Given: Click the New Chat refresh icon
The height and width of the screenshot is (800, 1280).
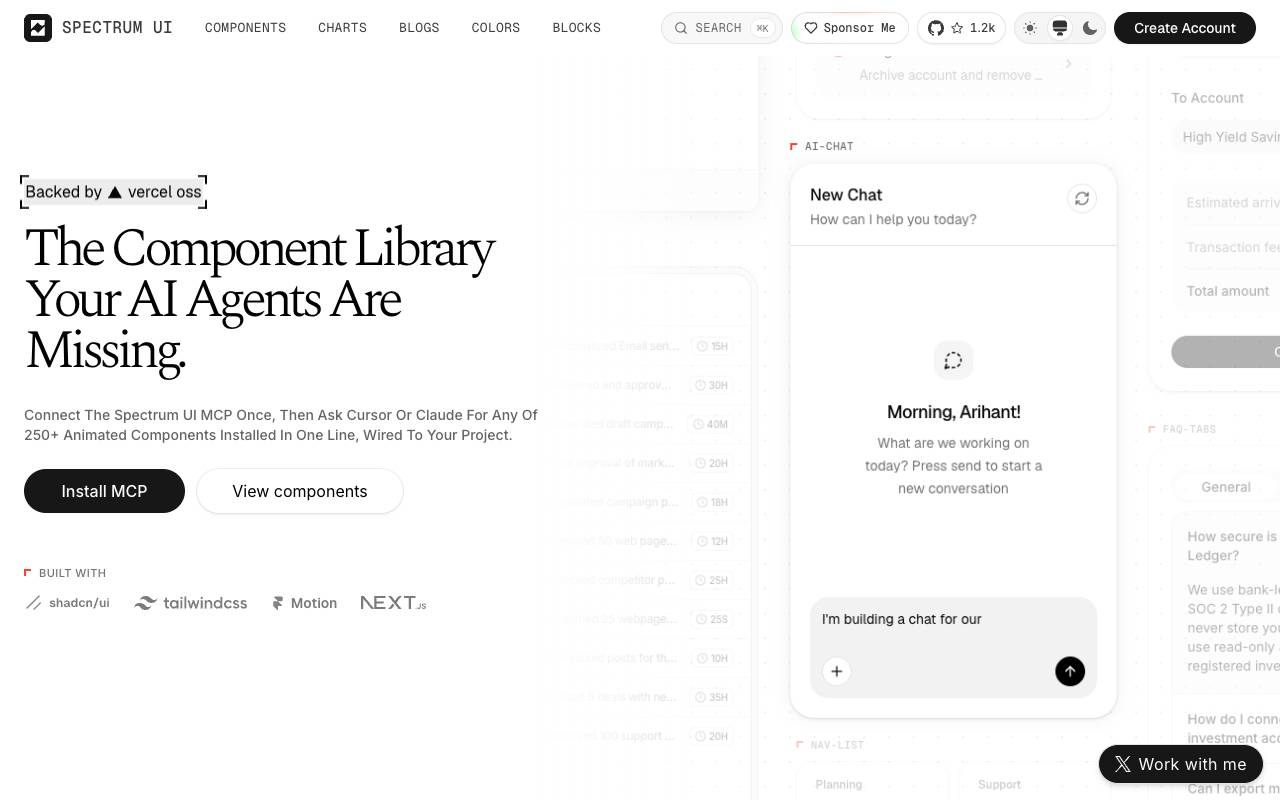Looking at the screenshot, I should click(x=1082, y=198).
